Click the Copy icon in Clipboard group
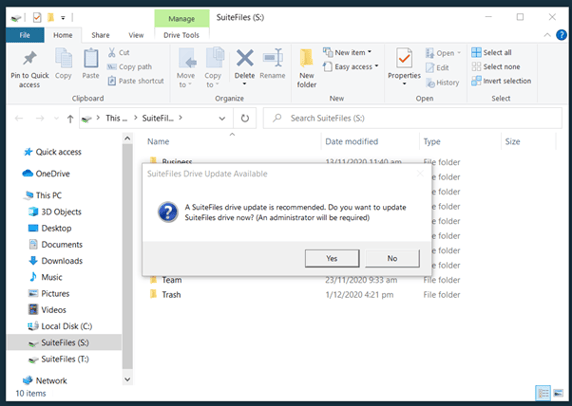Screen dimensions: 572x406 63,58
